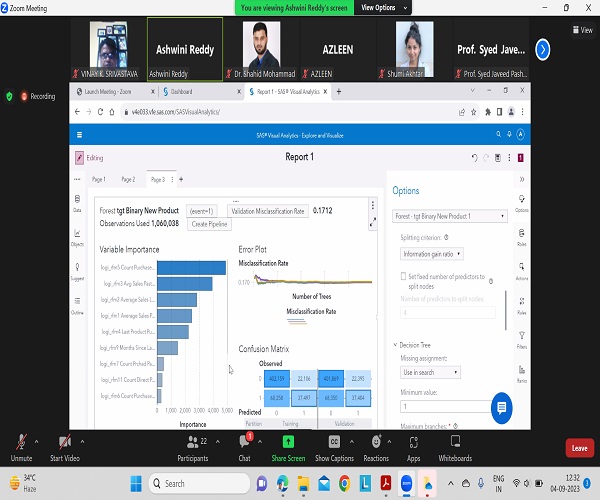Show next participants in gallery strip
Screen dimensions: 600x500
pos(542,49)
